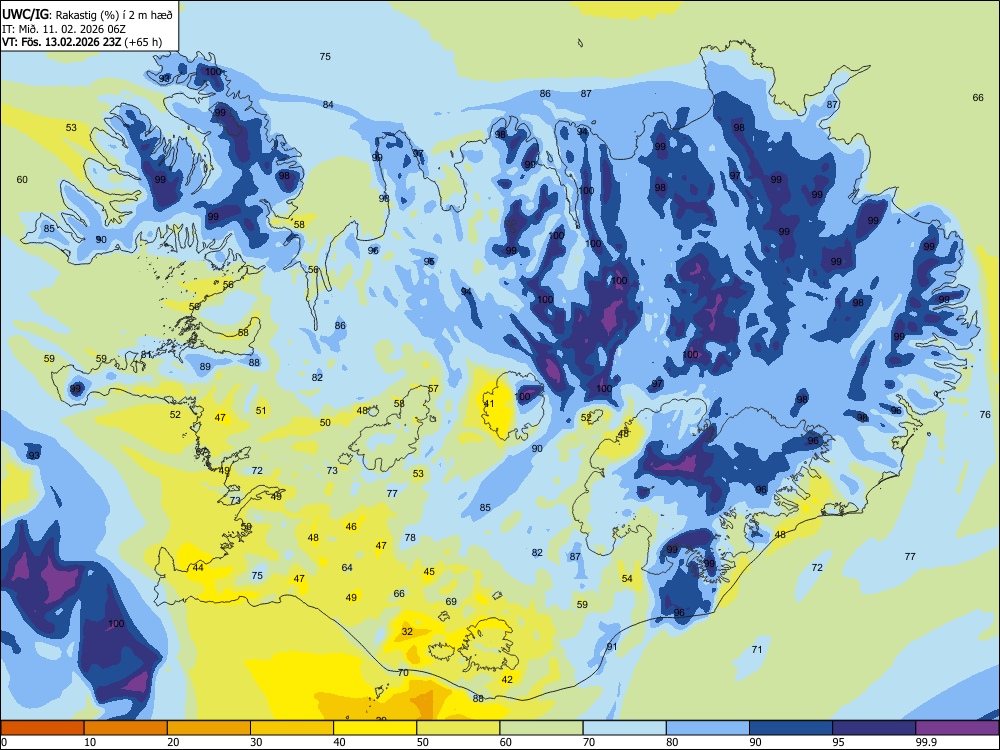Image resolution: width=1000 pixels, height=750 pixels.
Task: Click the '95' legend tick label
Action: tap(838, 742)
